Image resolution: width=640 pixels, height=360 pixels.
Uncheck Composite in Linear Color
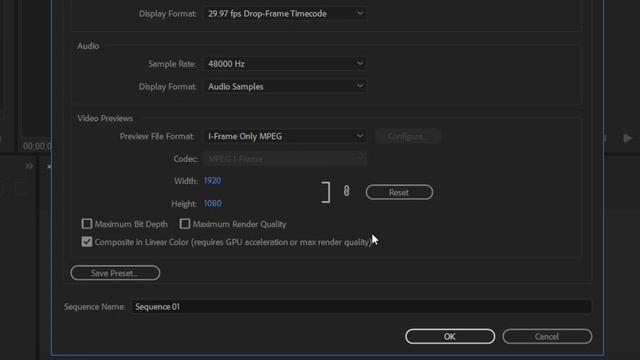click(x=87, y=242)
